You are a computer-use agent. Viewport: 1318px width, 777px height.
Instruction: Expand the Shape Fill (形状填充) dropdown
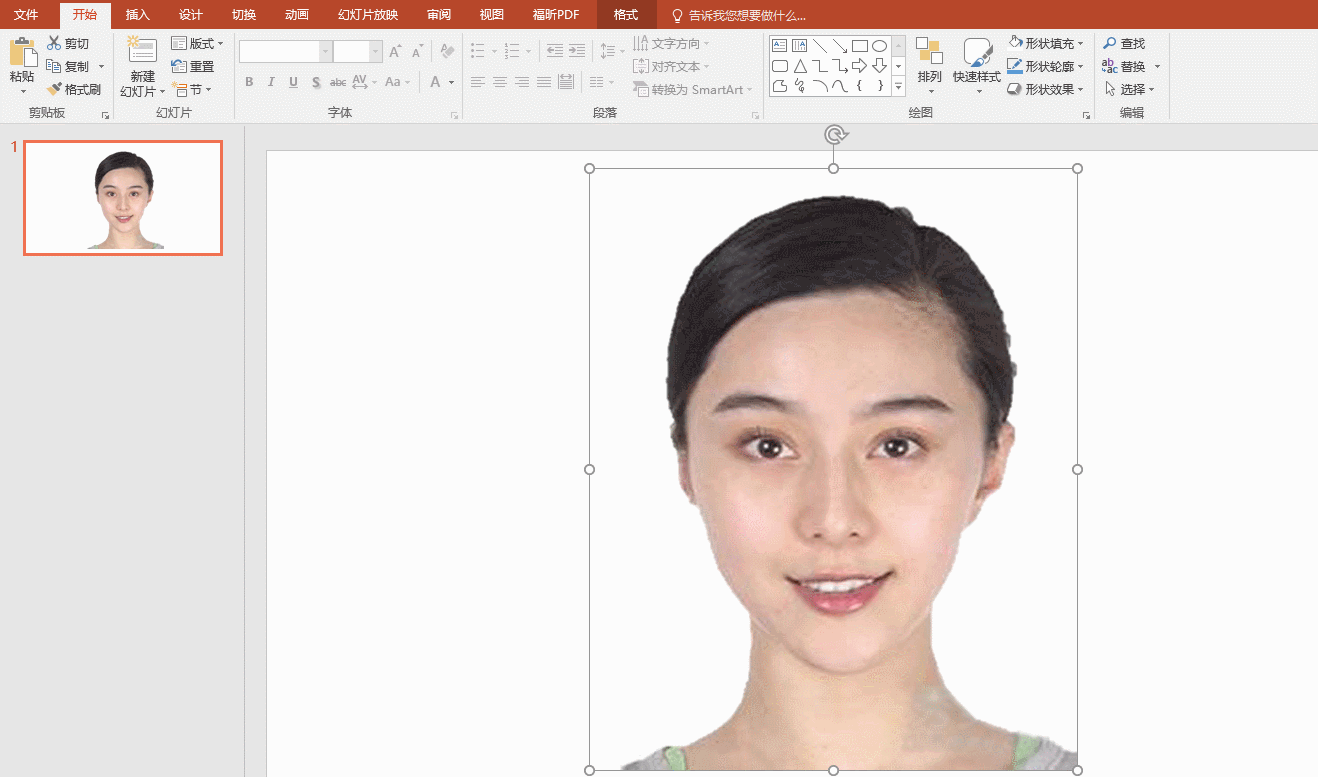[1081, 44]
